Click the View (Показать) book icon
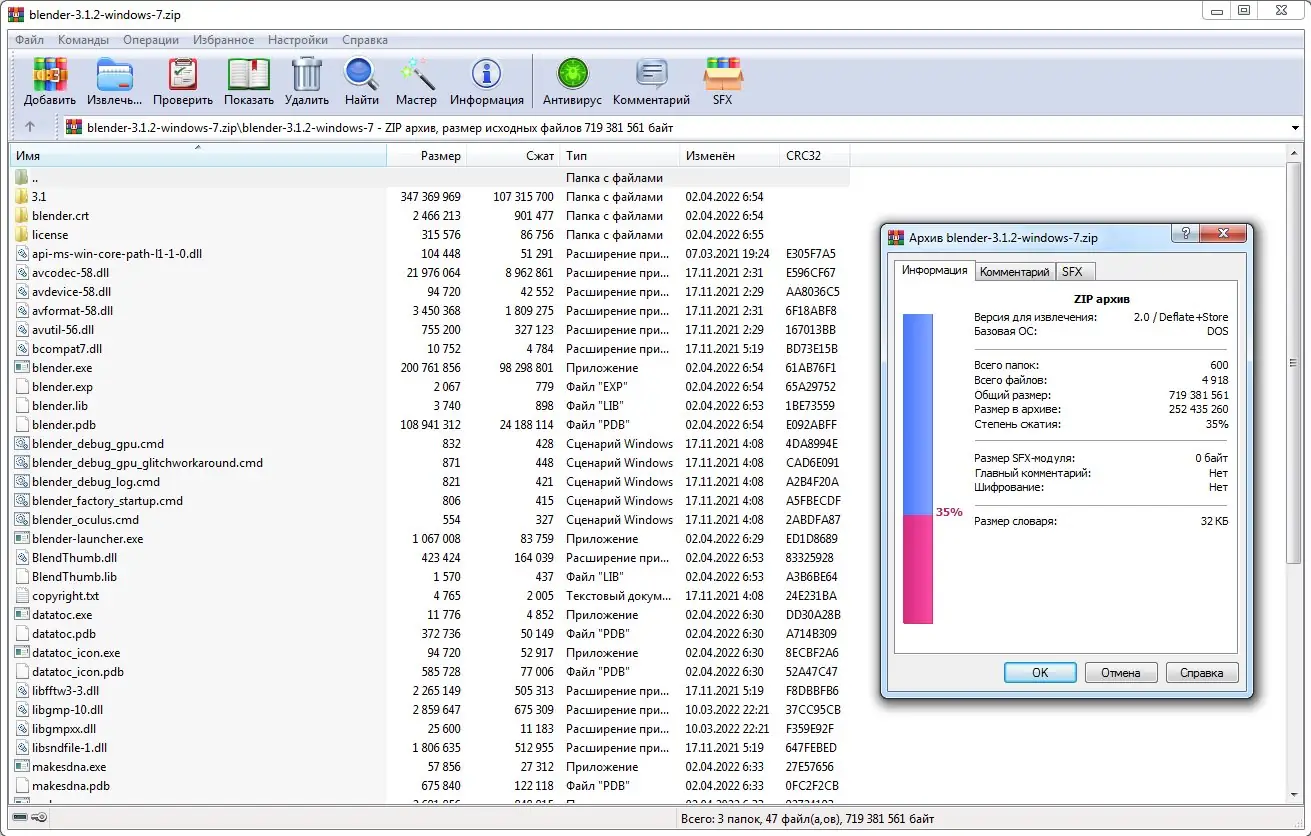Screen dimensions: 1311x836 [249, 82]
